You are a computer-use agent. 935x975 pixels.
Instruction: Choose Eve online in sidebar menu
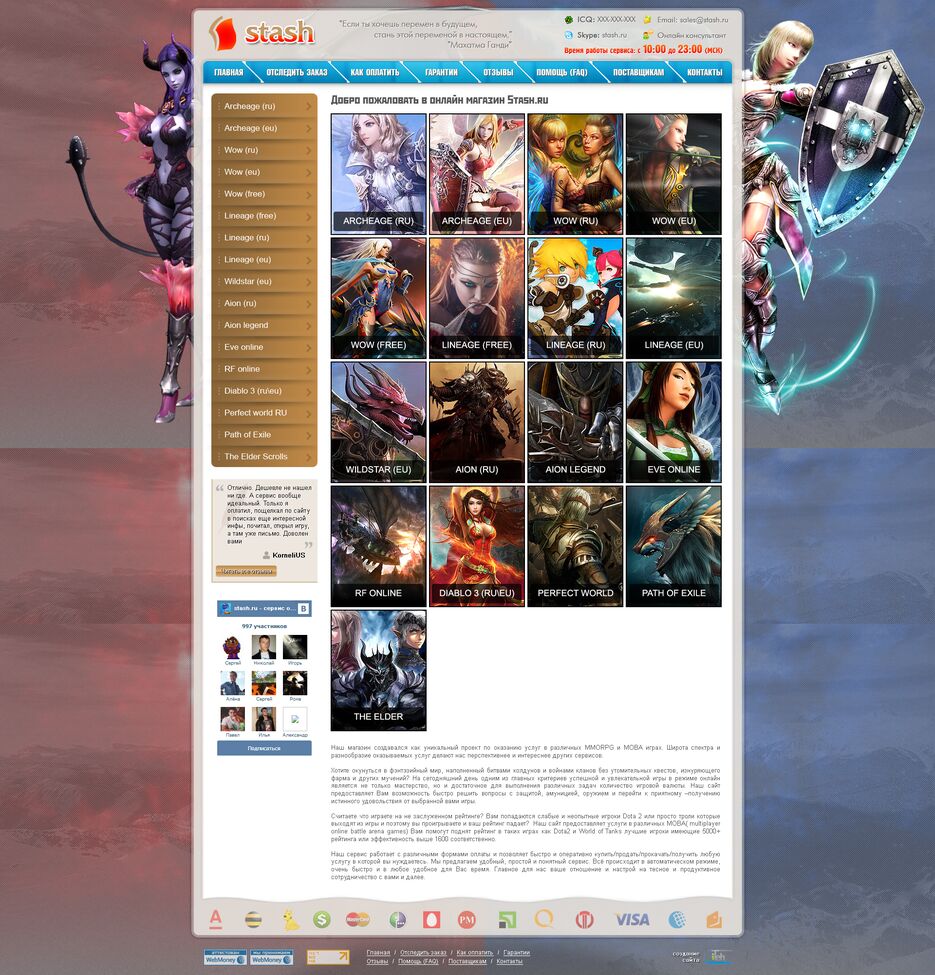(x=264, y=347)
